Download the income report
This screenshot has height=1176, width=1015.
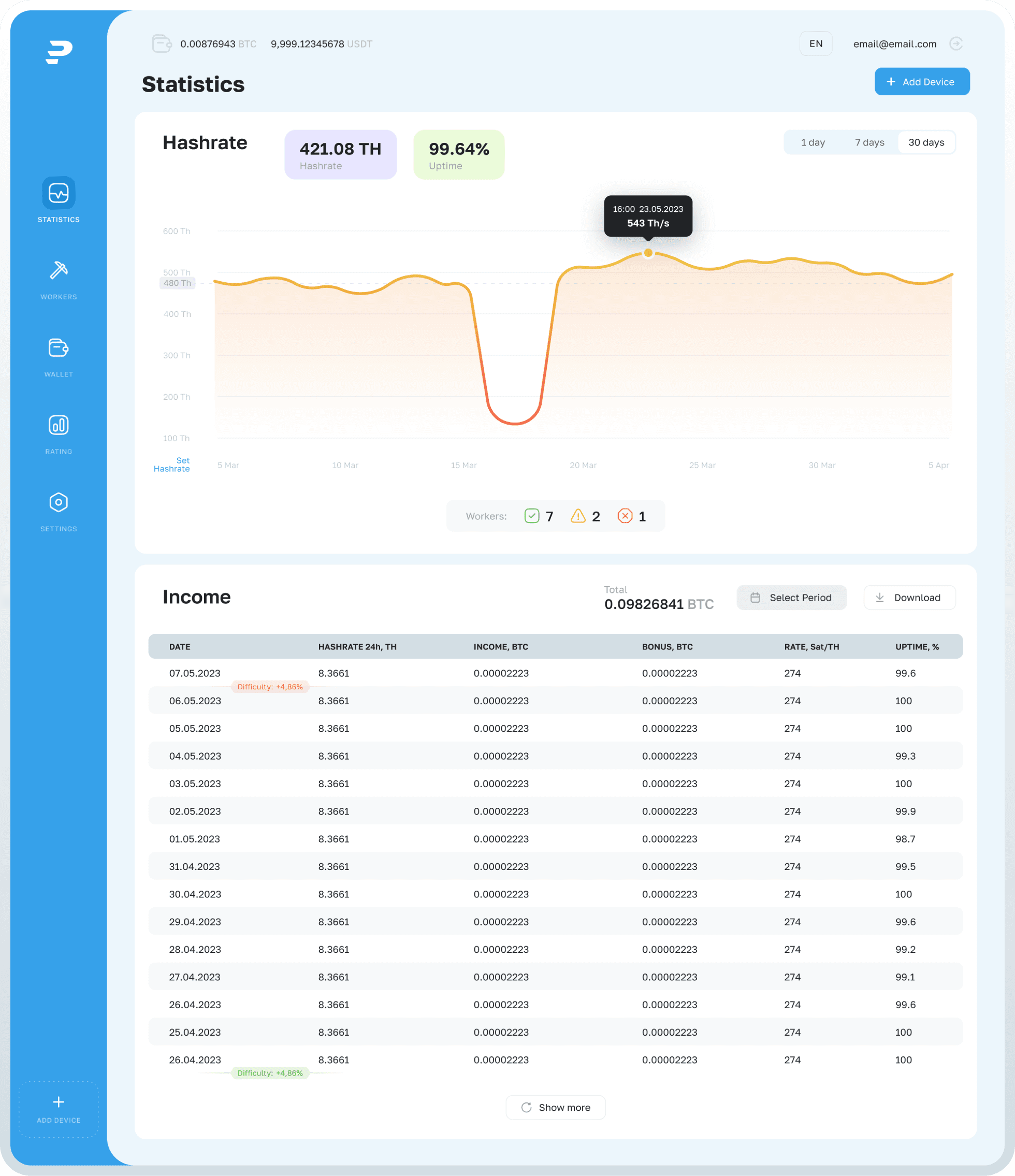coord(909,598)
